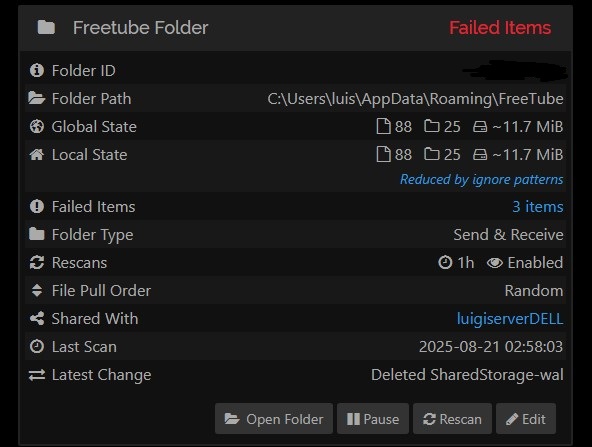This screenshot has height=447, width=592.
Task: Collapse the Freetube Folder panel header
Action: [296, 28]
